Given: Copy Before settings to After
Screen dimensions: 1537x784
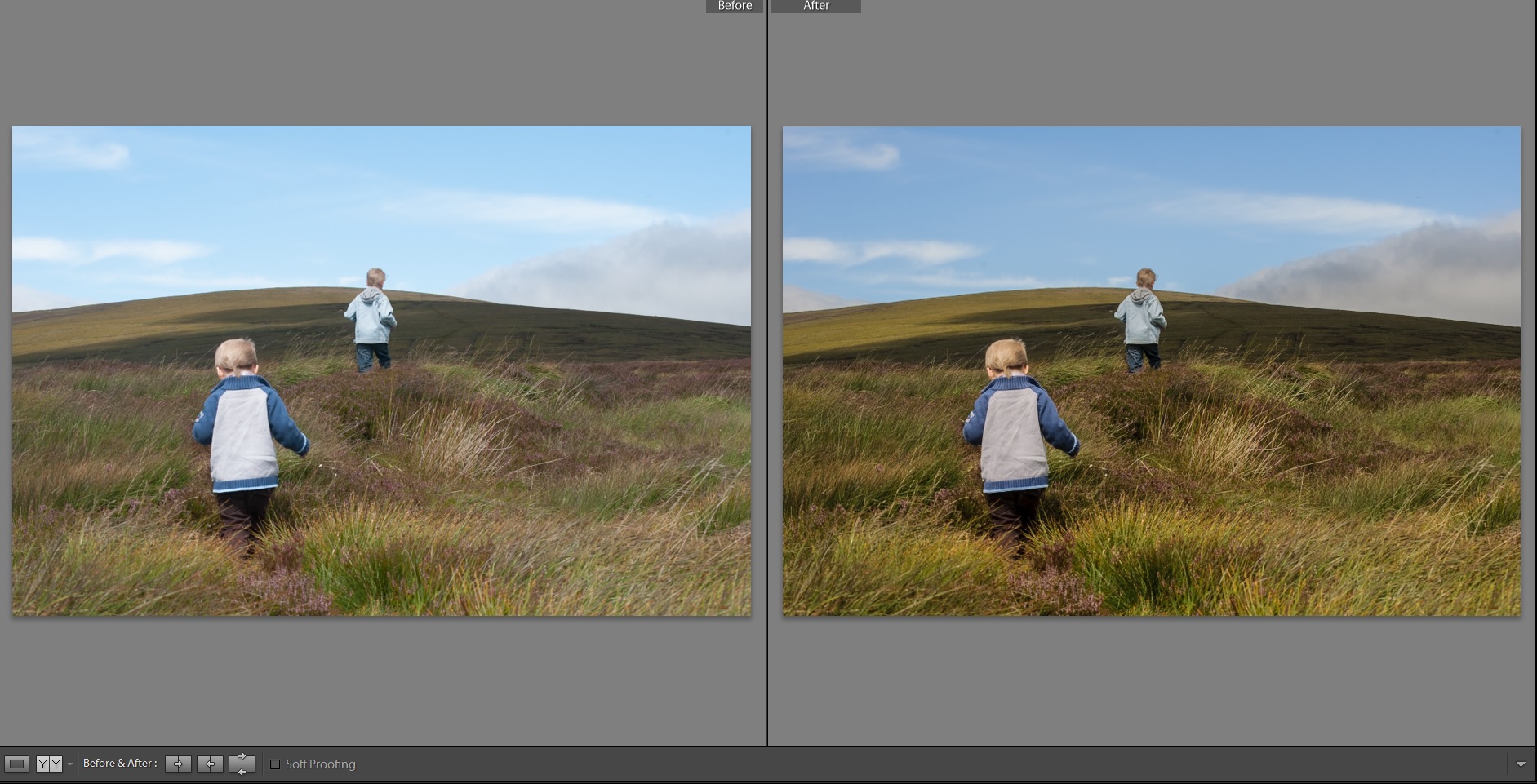Looking at the screenshot, I should tap(178, 764).
